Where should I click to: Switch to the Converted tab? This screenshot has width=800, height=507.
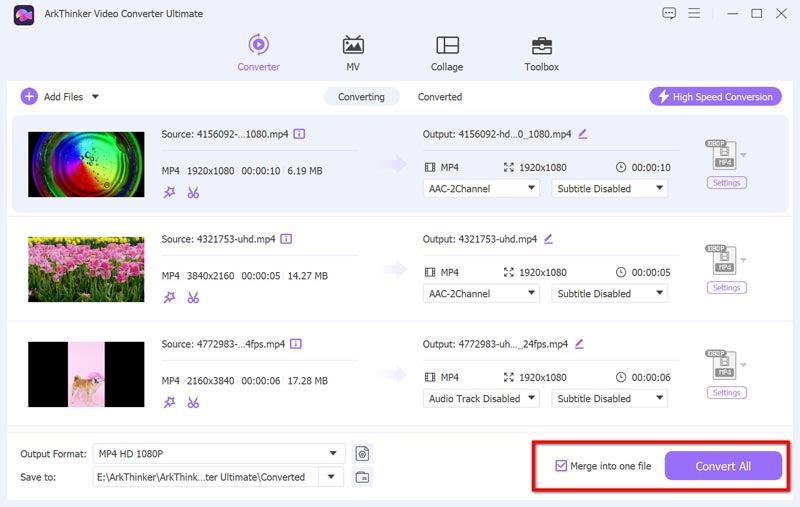[440, 97]
